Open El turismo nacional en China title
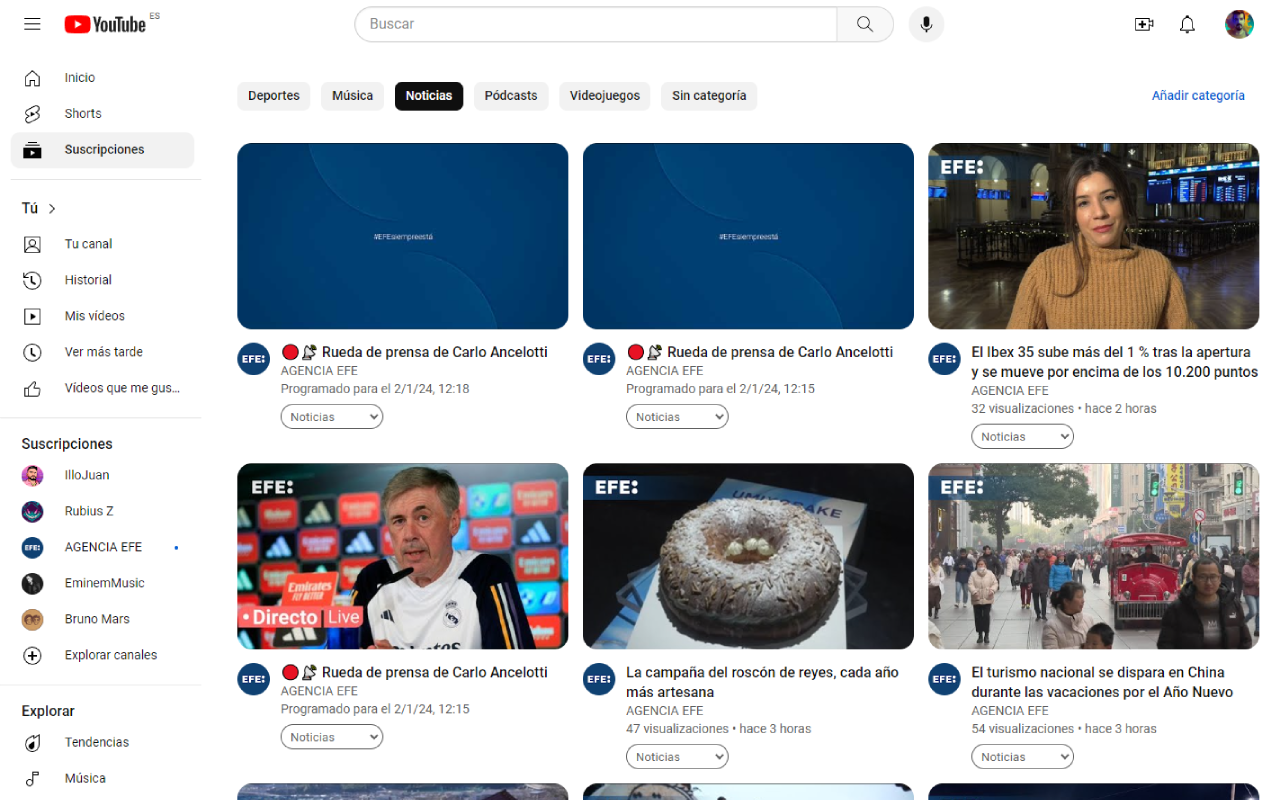The width and height of the screenshot is (1280, 800). pyautogui.click(x=1102, y=682)
